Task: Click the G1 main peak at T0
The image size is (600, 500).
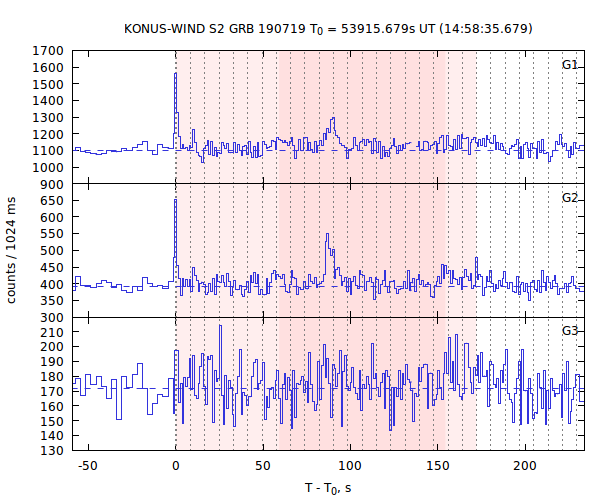Action: pyautogui.click(x=175, y=73)
